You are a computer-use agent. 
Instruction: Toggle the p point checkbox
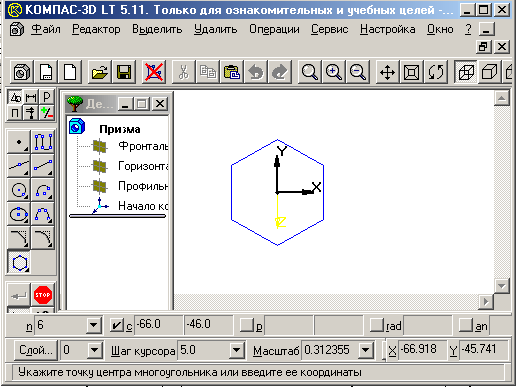pos(247,325)
